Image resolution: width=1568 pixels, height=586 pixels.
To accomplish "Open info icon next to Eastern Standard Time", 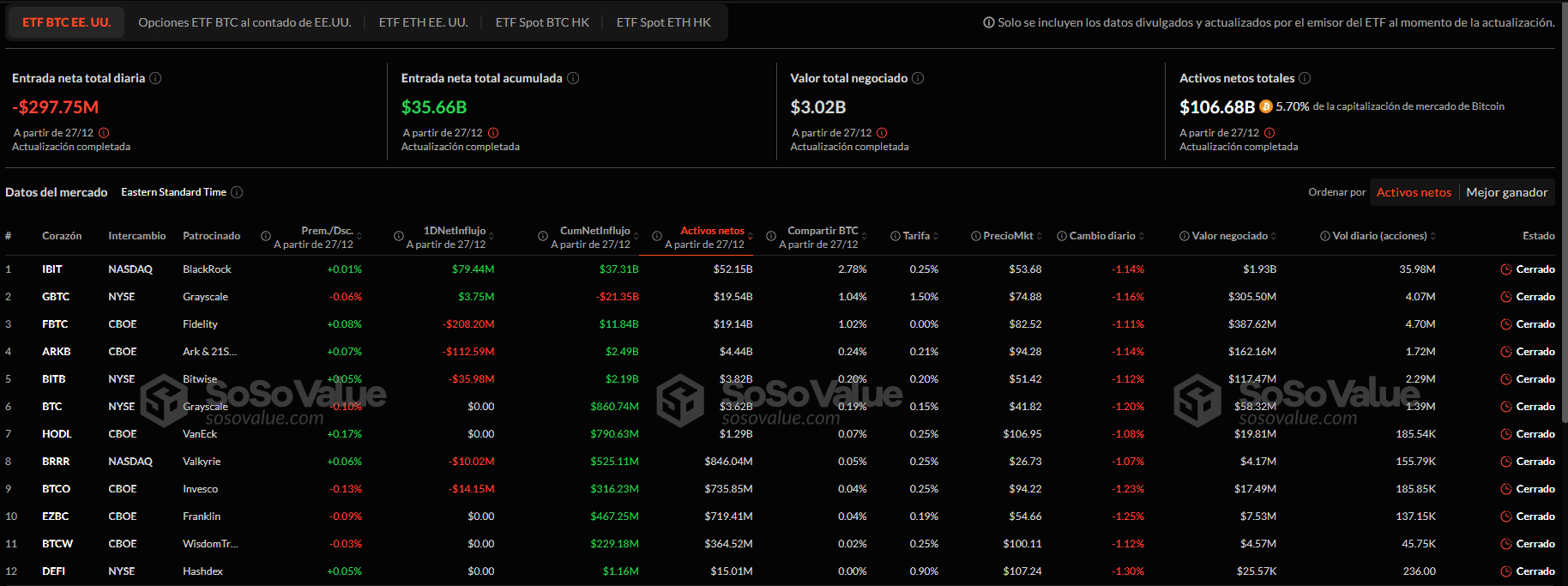I will pyautogui.click(x=237, y=192).
